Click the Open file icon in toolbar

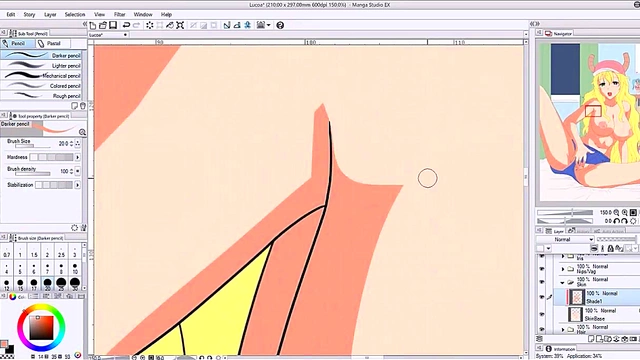point(103,25)
